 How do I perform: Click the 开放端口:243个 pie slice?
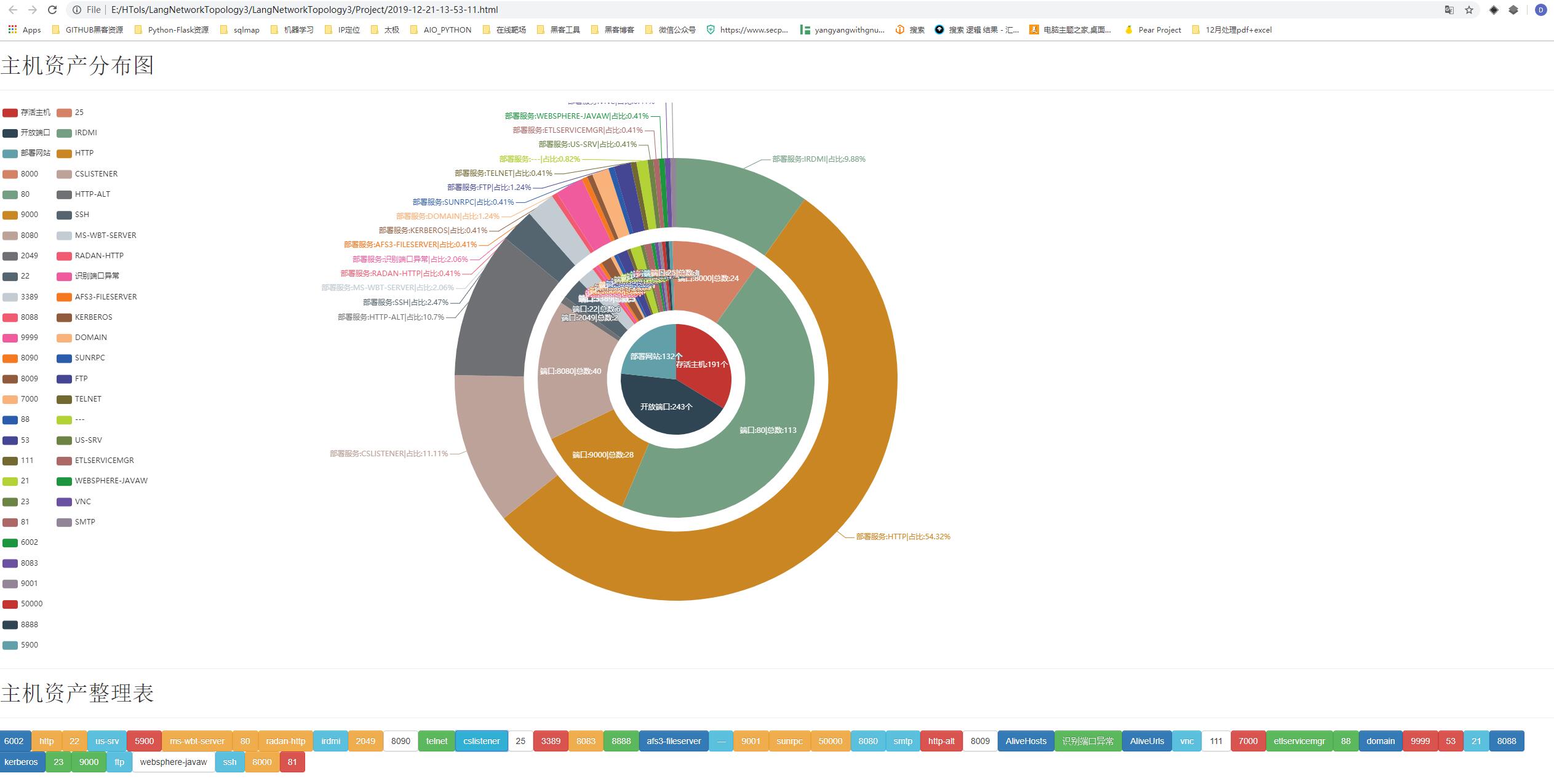(666, 406)
